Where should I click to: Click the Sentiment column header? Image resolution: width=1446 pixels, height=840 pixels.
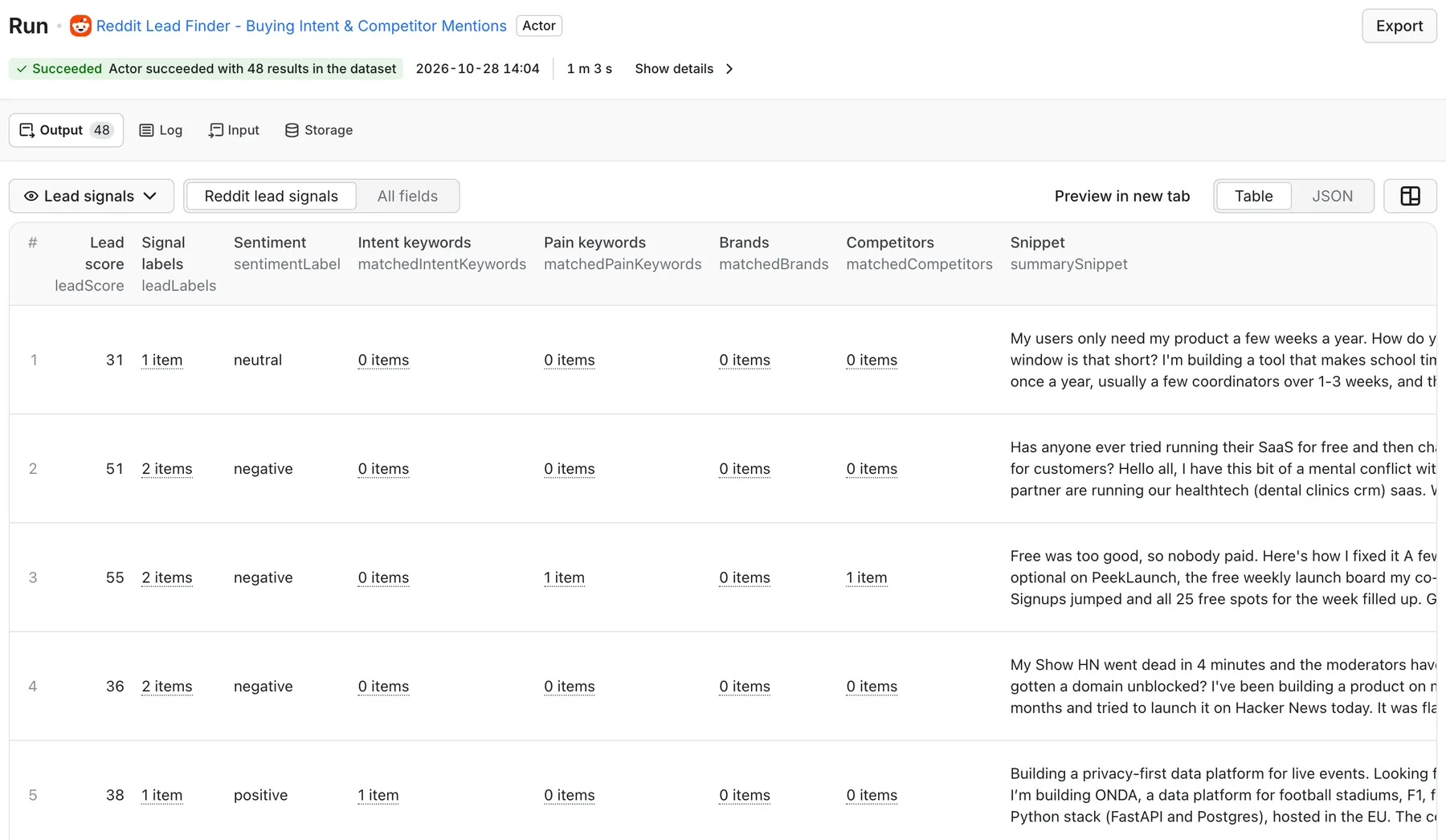point(287,253)
